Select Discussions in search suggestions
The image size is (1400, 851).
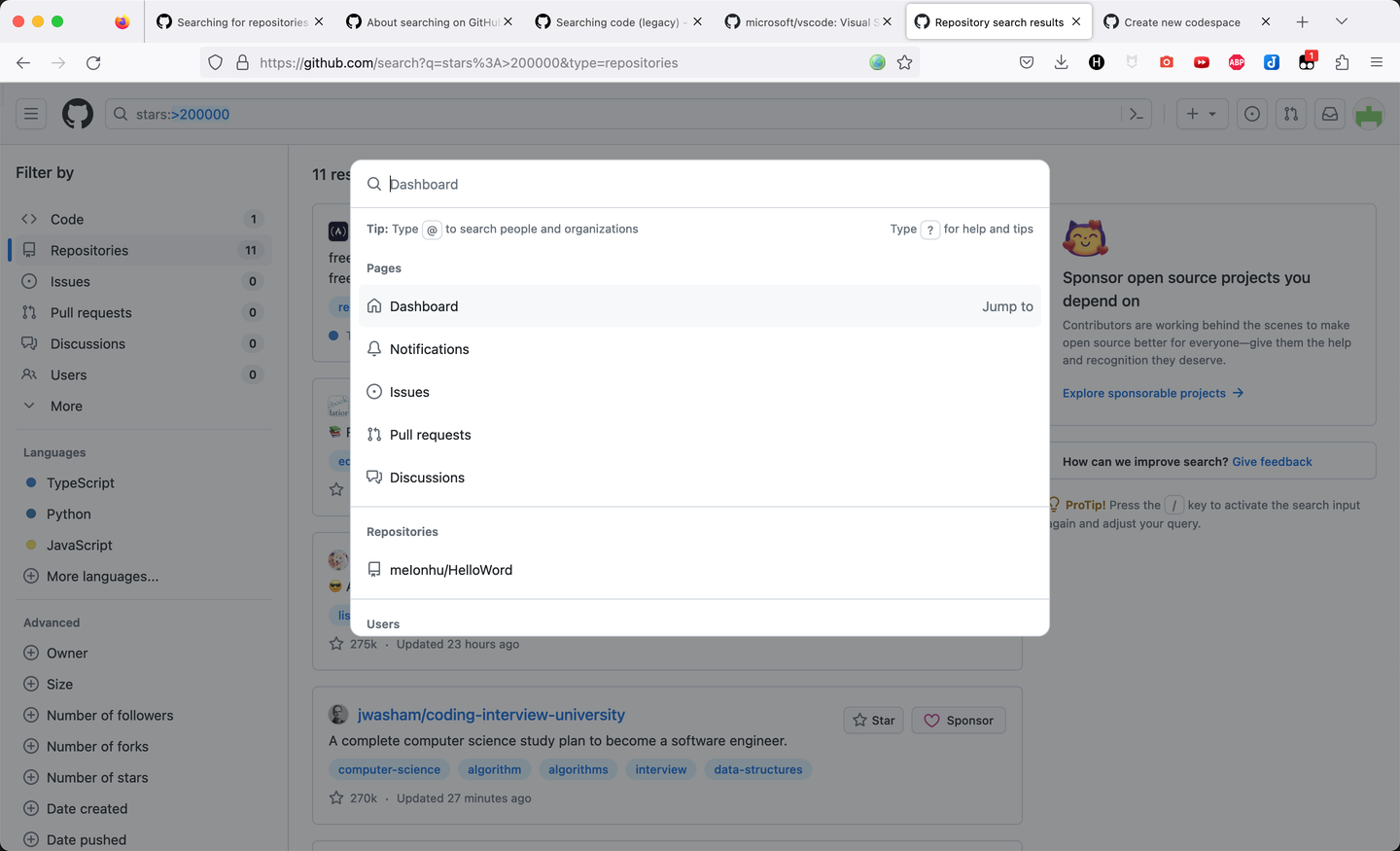coord(700,478)
